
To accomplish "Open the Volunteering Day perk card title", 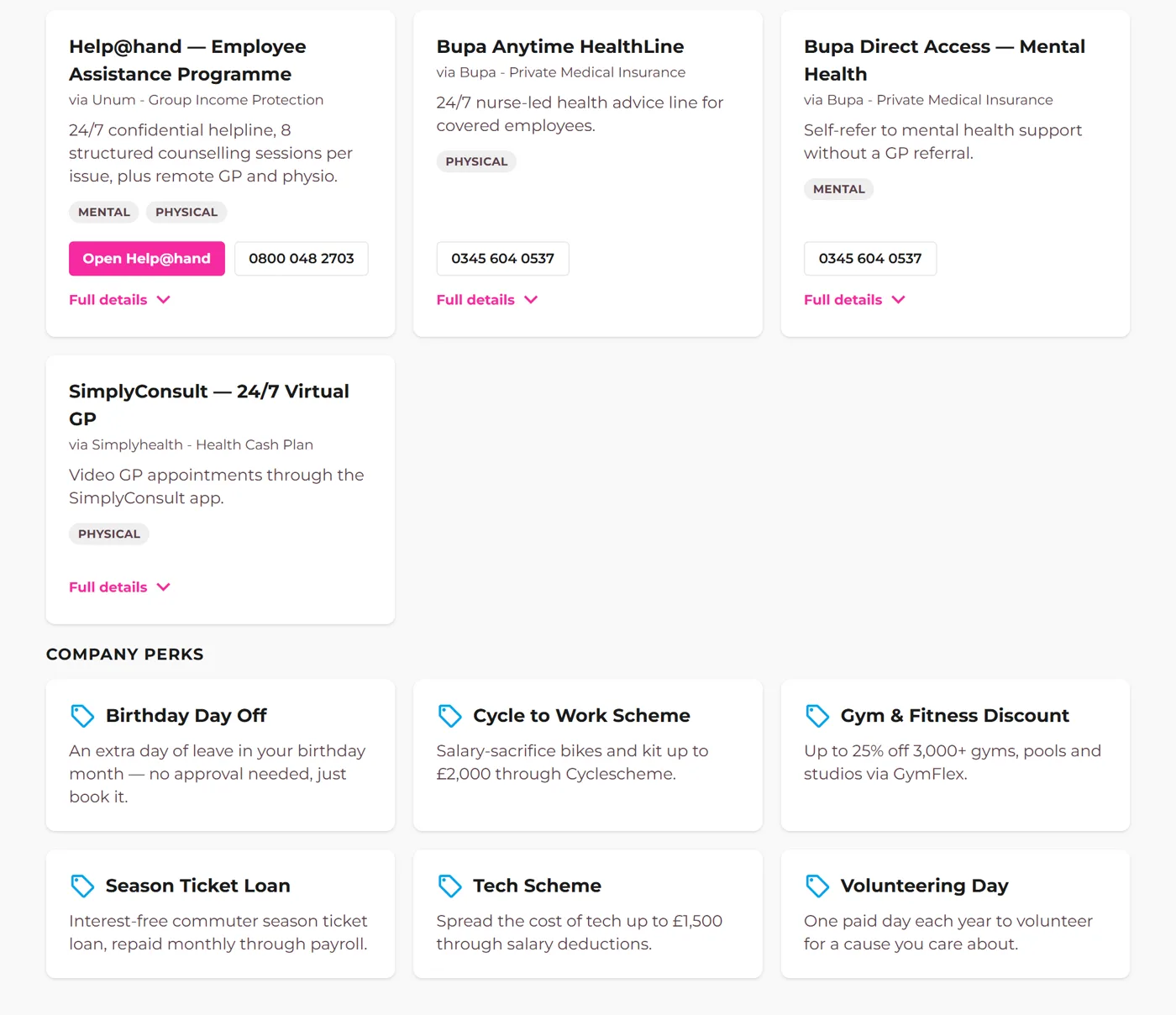I will pos(925,886).
